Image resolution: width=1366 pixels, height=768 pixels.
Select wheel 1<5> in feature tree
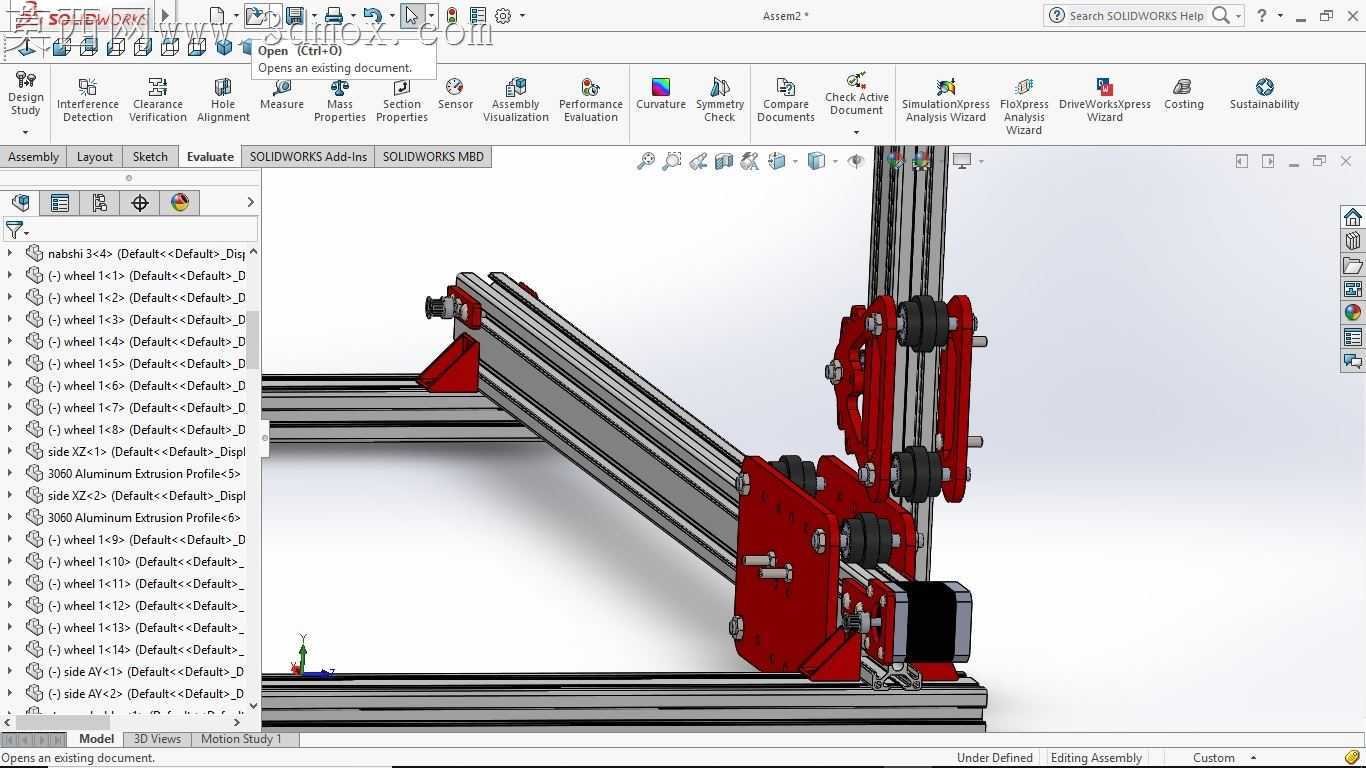point(146,363)
